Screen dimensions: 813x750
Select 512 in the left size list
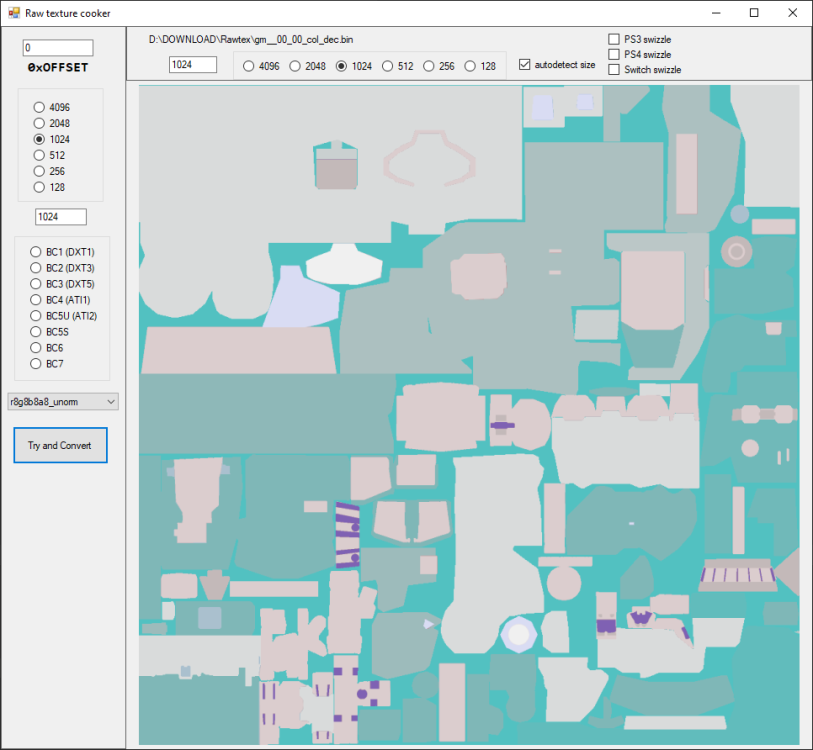pos(39,155)
